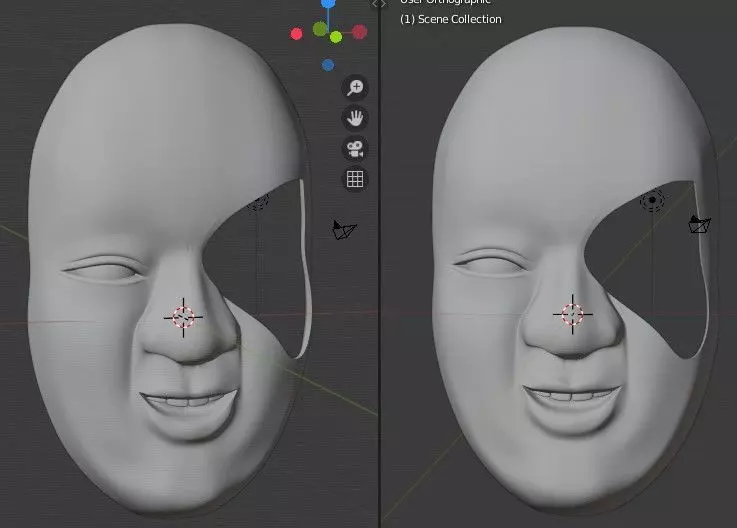Click the 'User Orthographic' view label
737x528 pixels.
click(445, 2)
